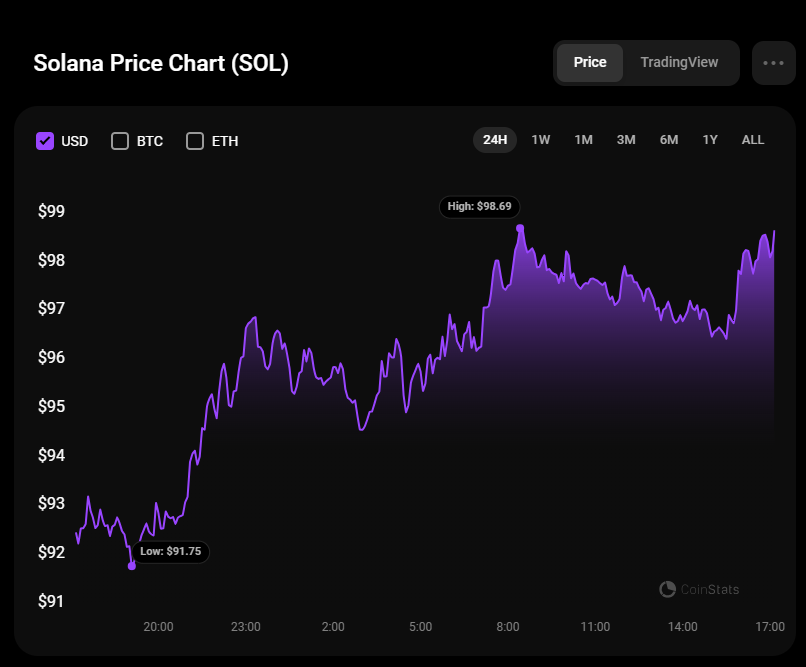The height and width of the screenshot is (667, 806).
Task: Uncheck the USD currency checkbox
Action: pyautogui.click(x=45, y=141)
